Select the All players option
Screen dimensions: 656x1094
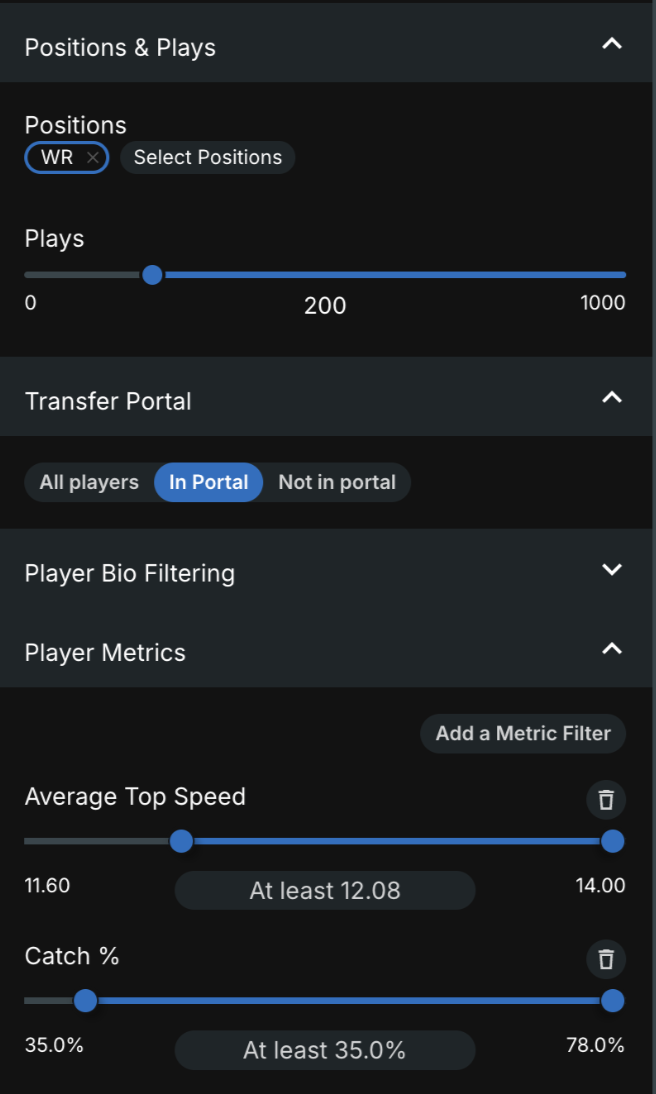tap(89, 482)
